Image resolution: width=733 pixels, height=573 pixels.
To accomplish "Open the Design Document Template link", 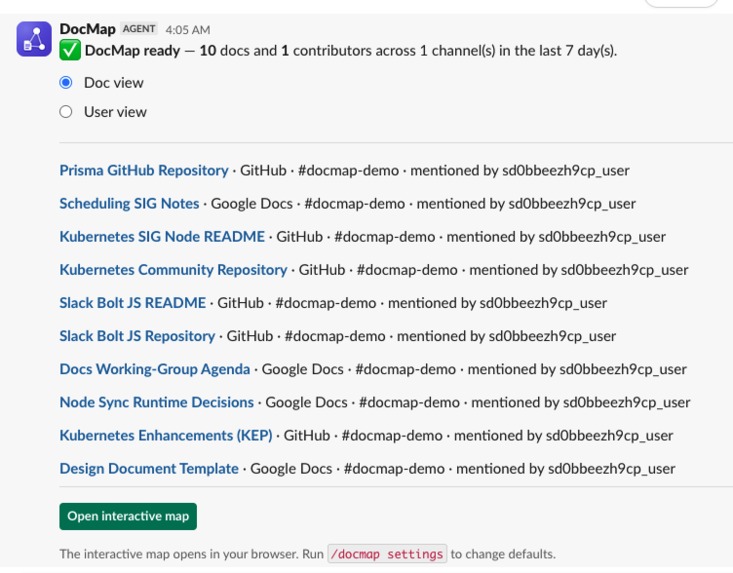I will [x=149, y=469].
